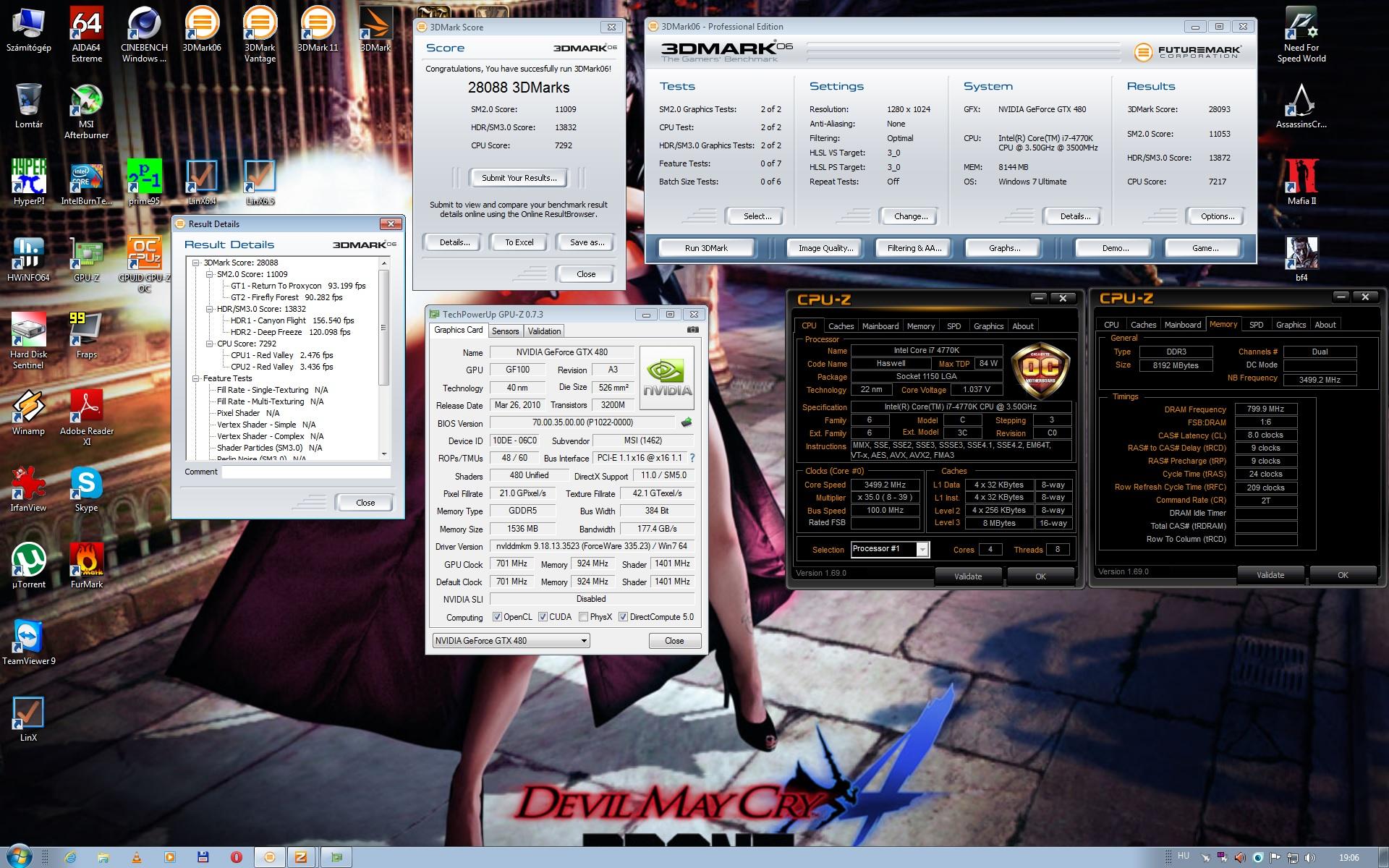Viewport: 1389px width, 868px height.
Task: Click Close in the Result Details window
Action: click(365, 503)
